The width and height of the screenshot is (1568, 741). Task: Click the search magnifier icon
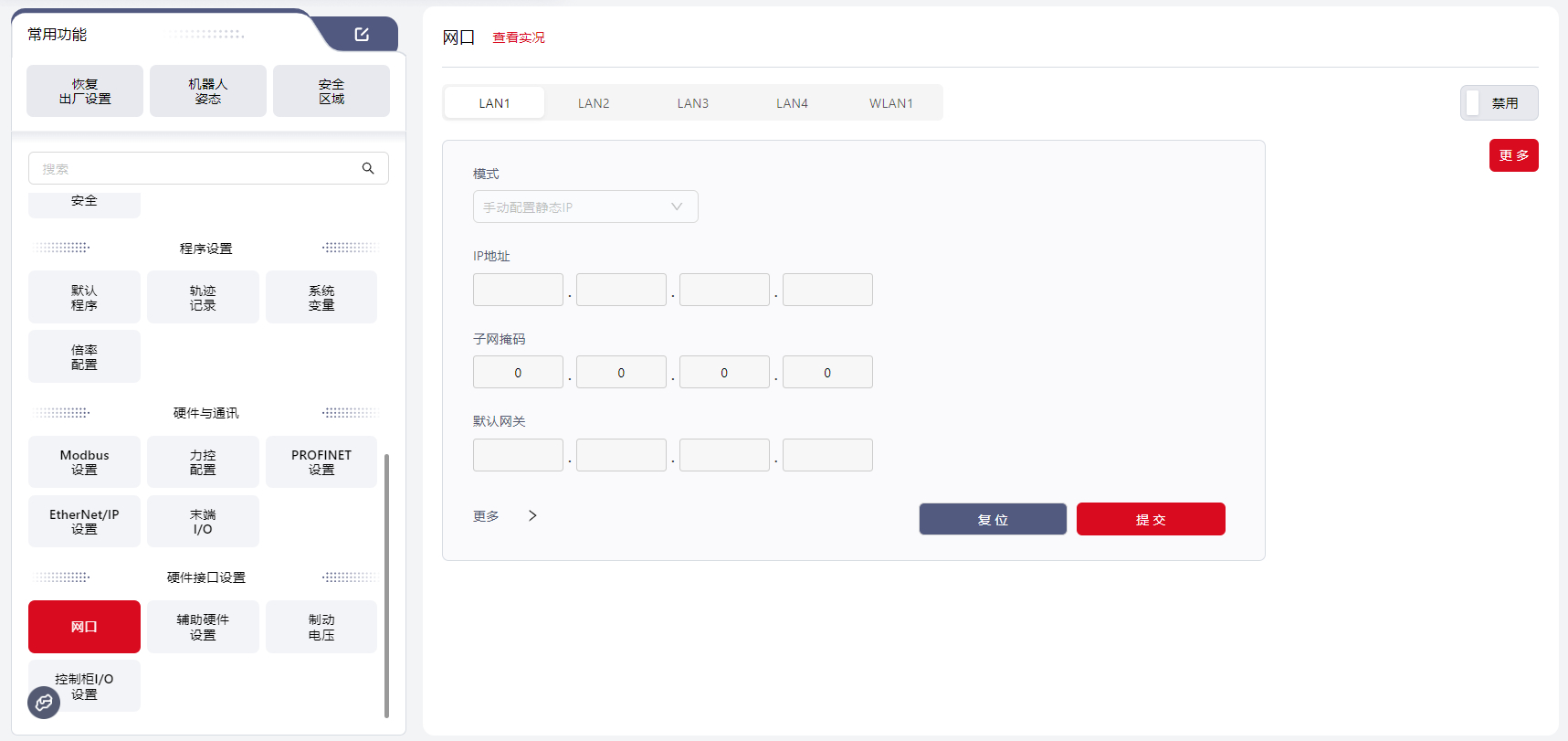[x=368, y=168]
